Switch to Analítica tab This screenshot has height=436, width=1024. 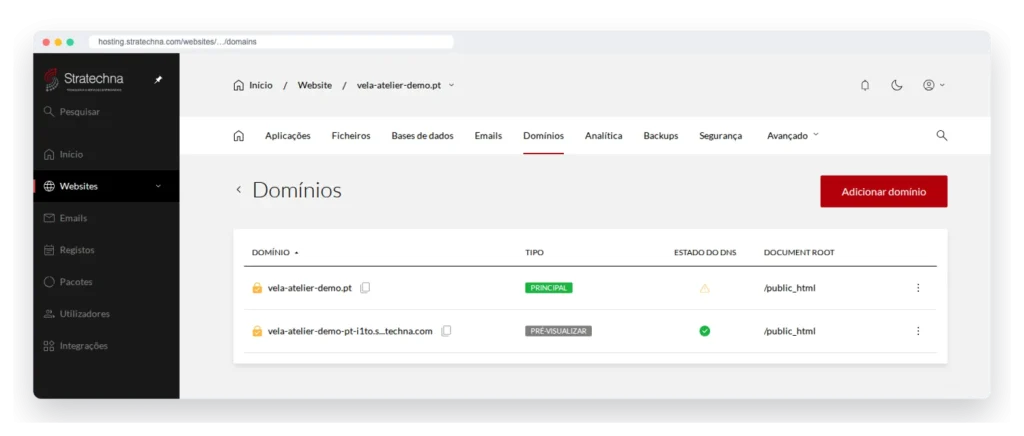click(603, 136)
